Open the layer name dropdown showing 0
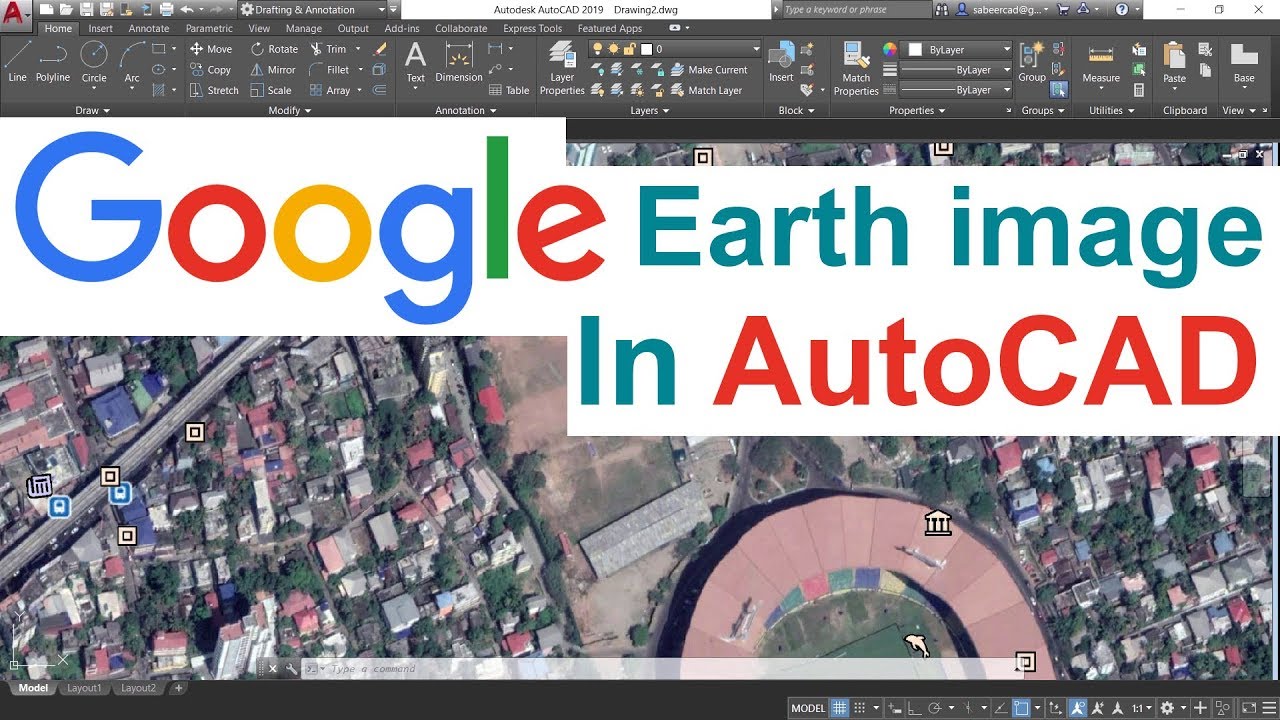The width and height of the screenshot is (1280, 720). (x=700, y=49)
